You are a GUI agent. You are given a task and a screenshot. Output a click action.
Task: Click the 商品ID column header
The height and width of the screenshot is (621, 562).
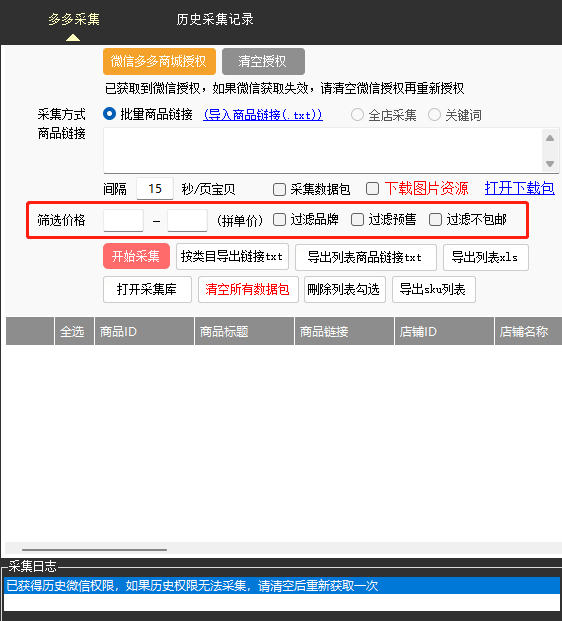(x=145, y=331)
